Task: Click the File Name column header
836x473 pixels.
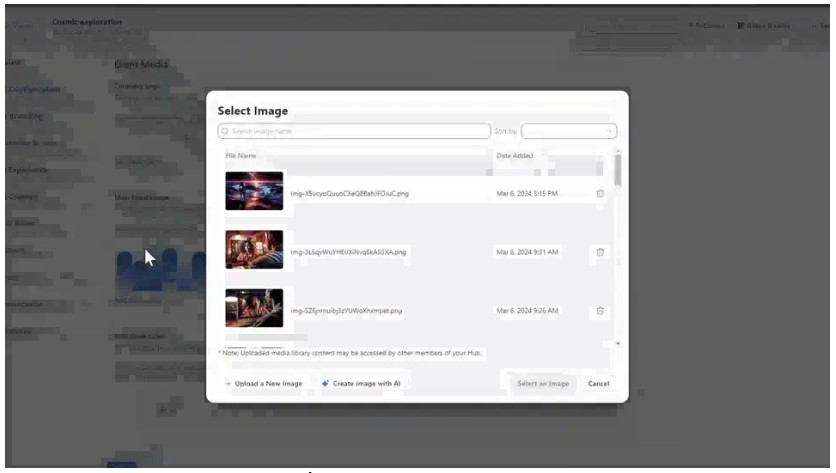Action: tap(240, 156)
